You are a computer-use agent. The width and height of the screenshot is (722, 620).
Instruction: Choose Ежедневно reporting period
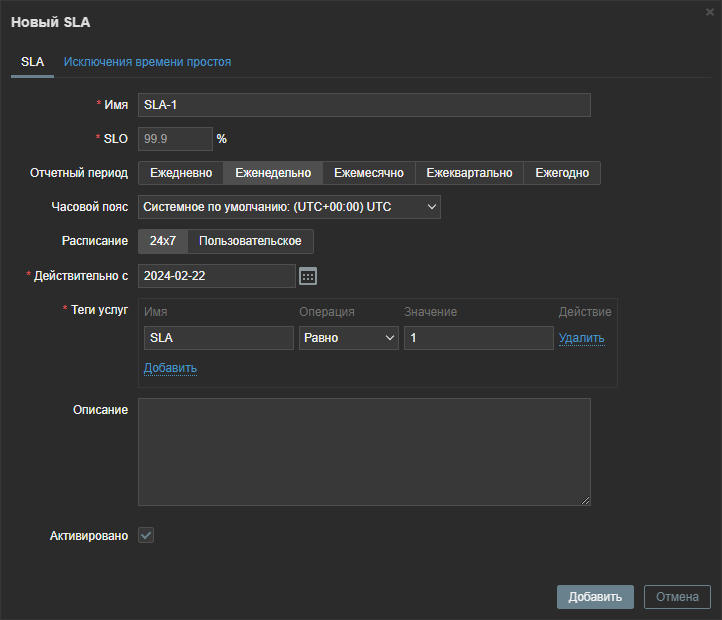click(181, 173)
